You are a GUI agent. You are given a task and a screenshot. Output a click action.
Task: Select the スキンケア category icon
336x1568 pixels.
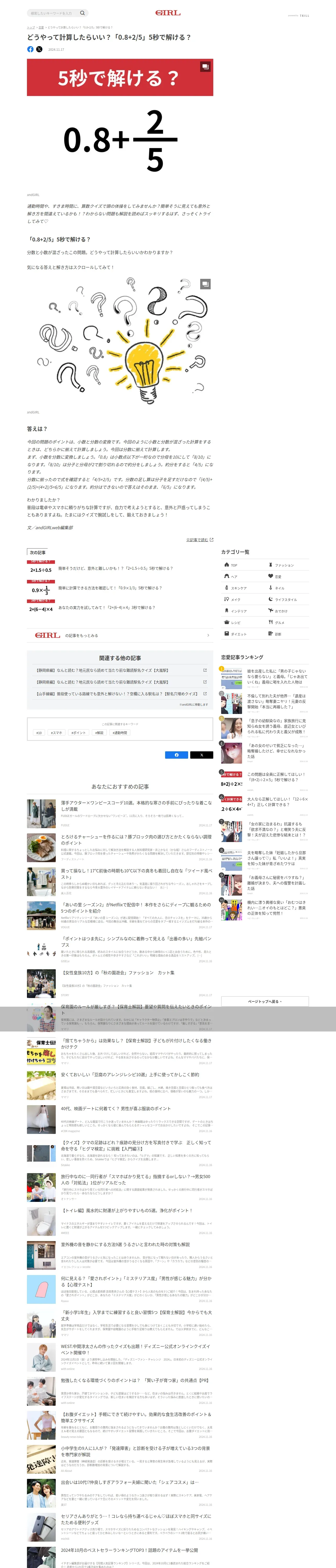(x=227, y=588)
